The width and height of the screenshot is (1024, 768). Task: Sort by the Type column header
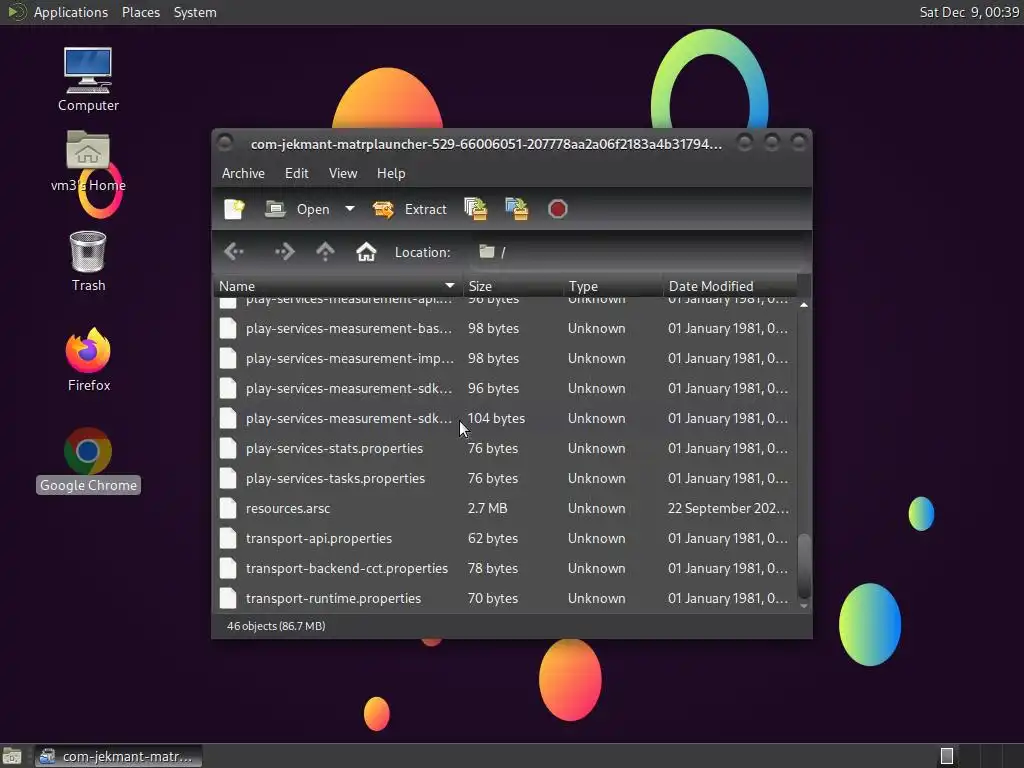pyautogui.click(x=613, y=286)
